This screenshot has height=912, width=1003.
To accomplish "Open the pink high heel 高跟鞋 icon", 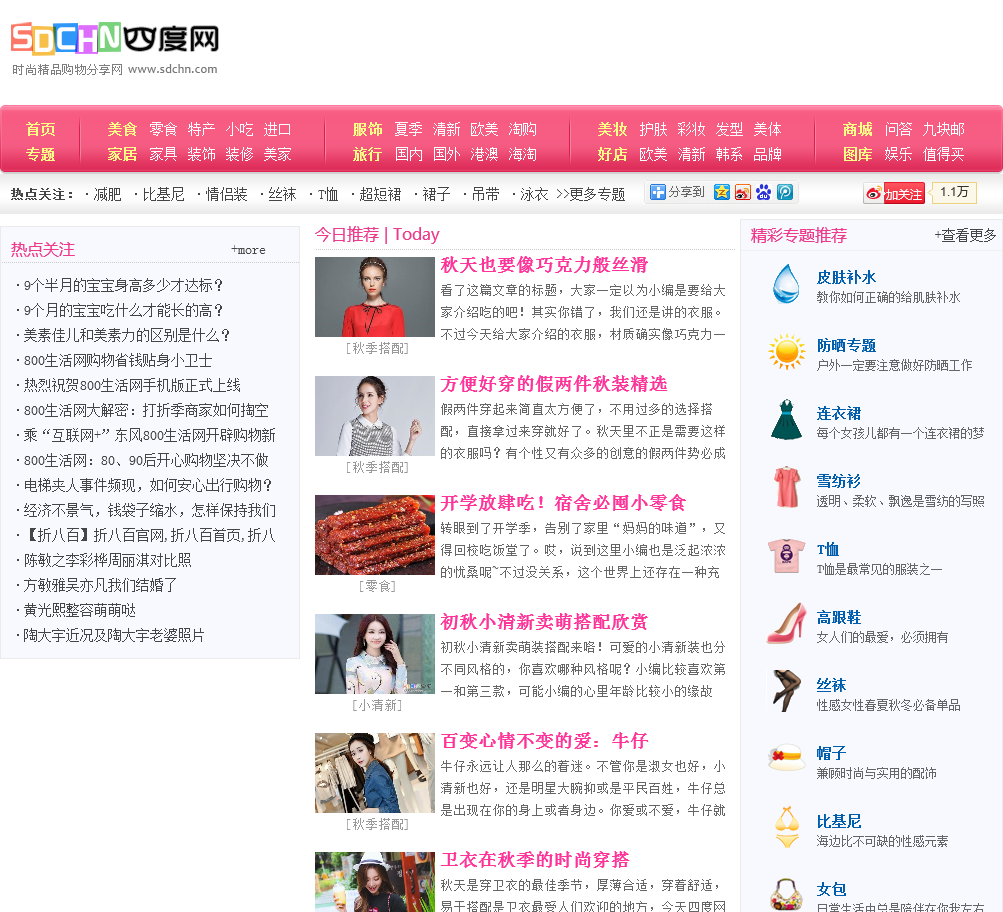I will tap(786, 623).
